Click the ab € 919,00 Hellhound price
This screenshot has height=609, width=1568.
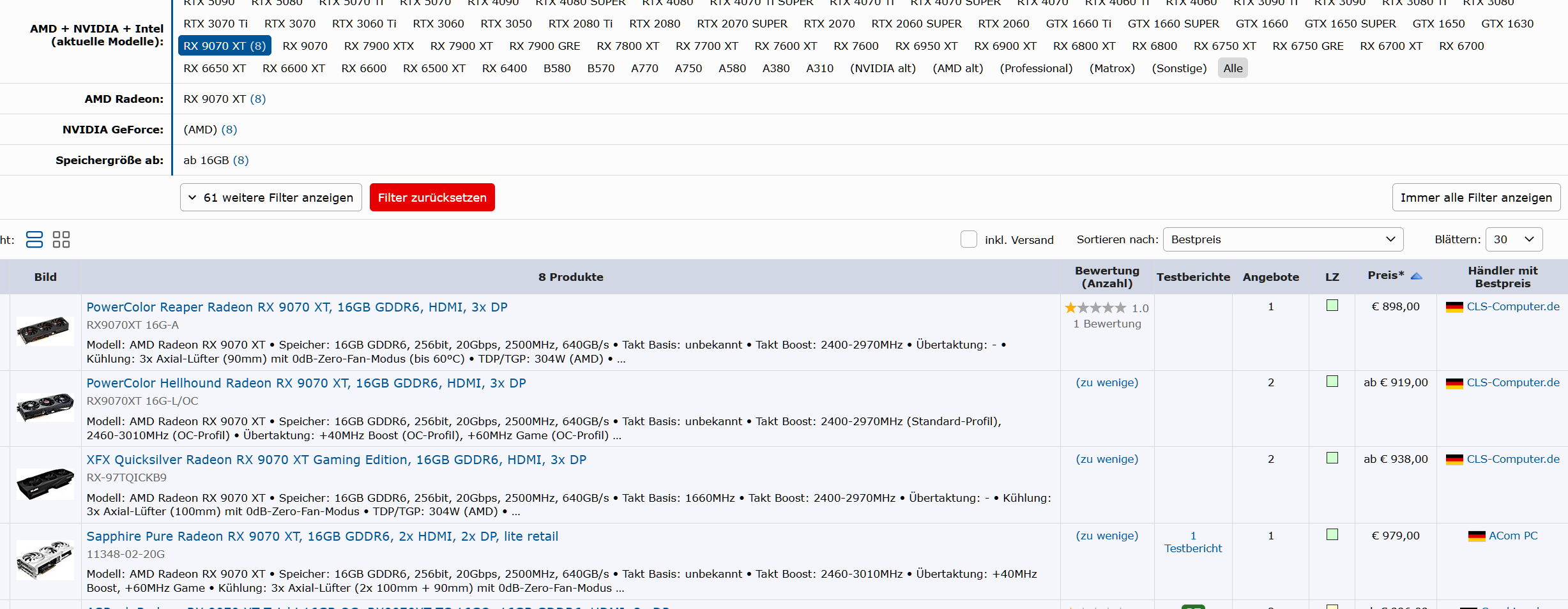[x=1396, y=382]
